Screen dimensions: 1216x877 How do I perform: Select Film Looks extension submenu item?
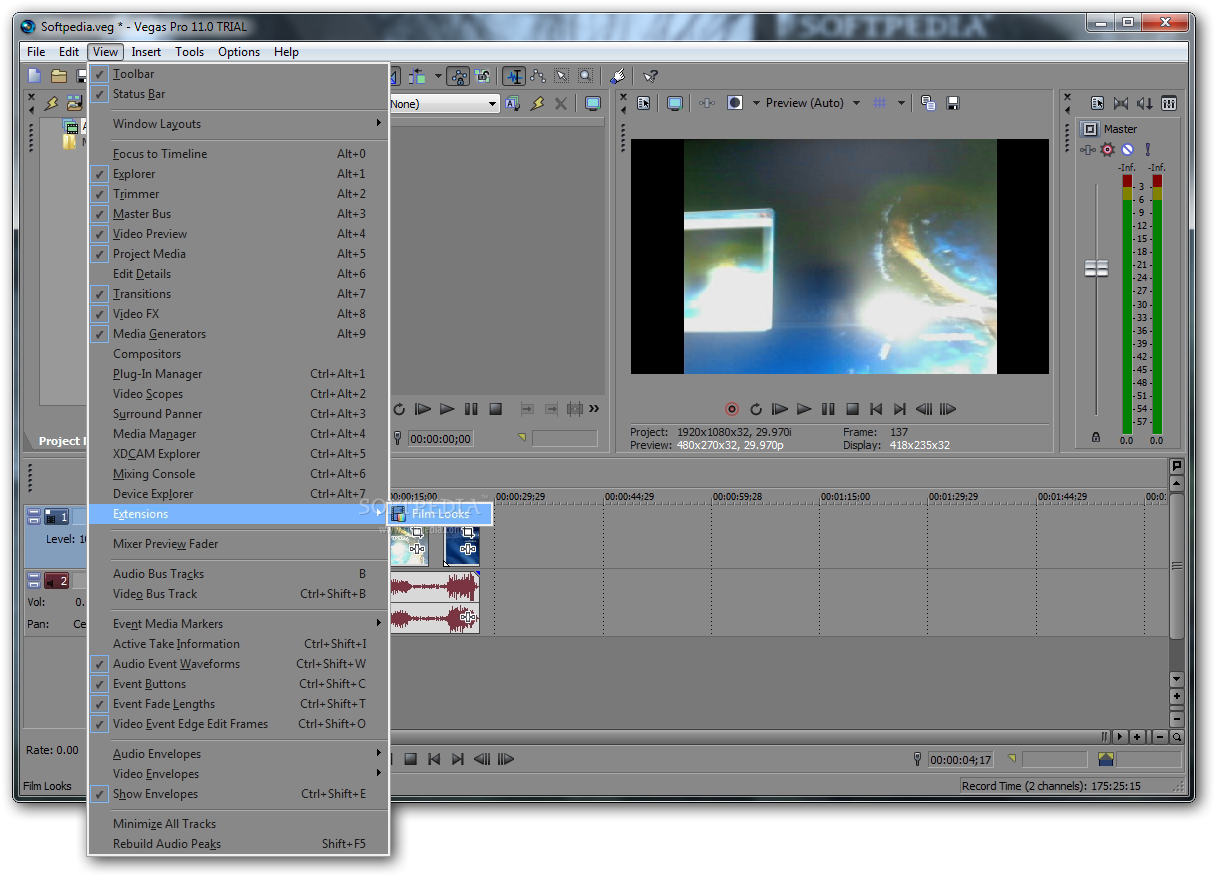[440, 514]
